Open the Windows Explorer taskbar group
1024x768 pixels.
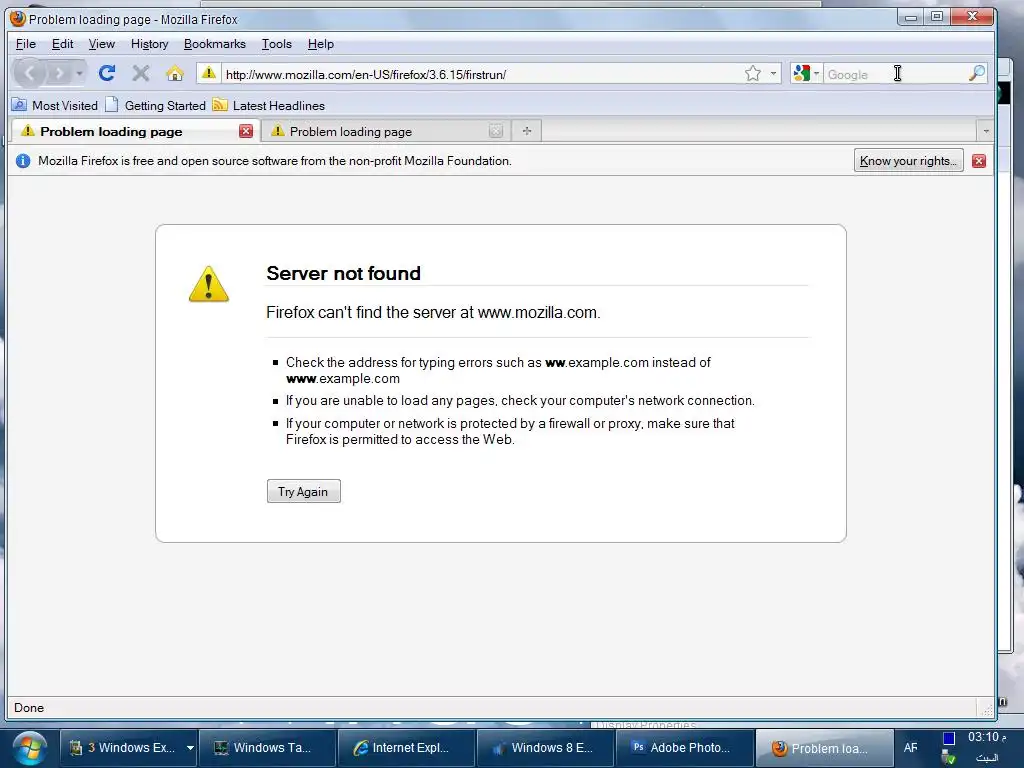(122, 748)
